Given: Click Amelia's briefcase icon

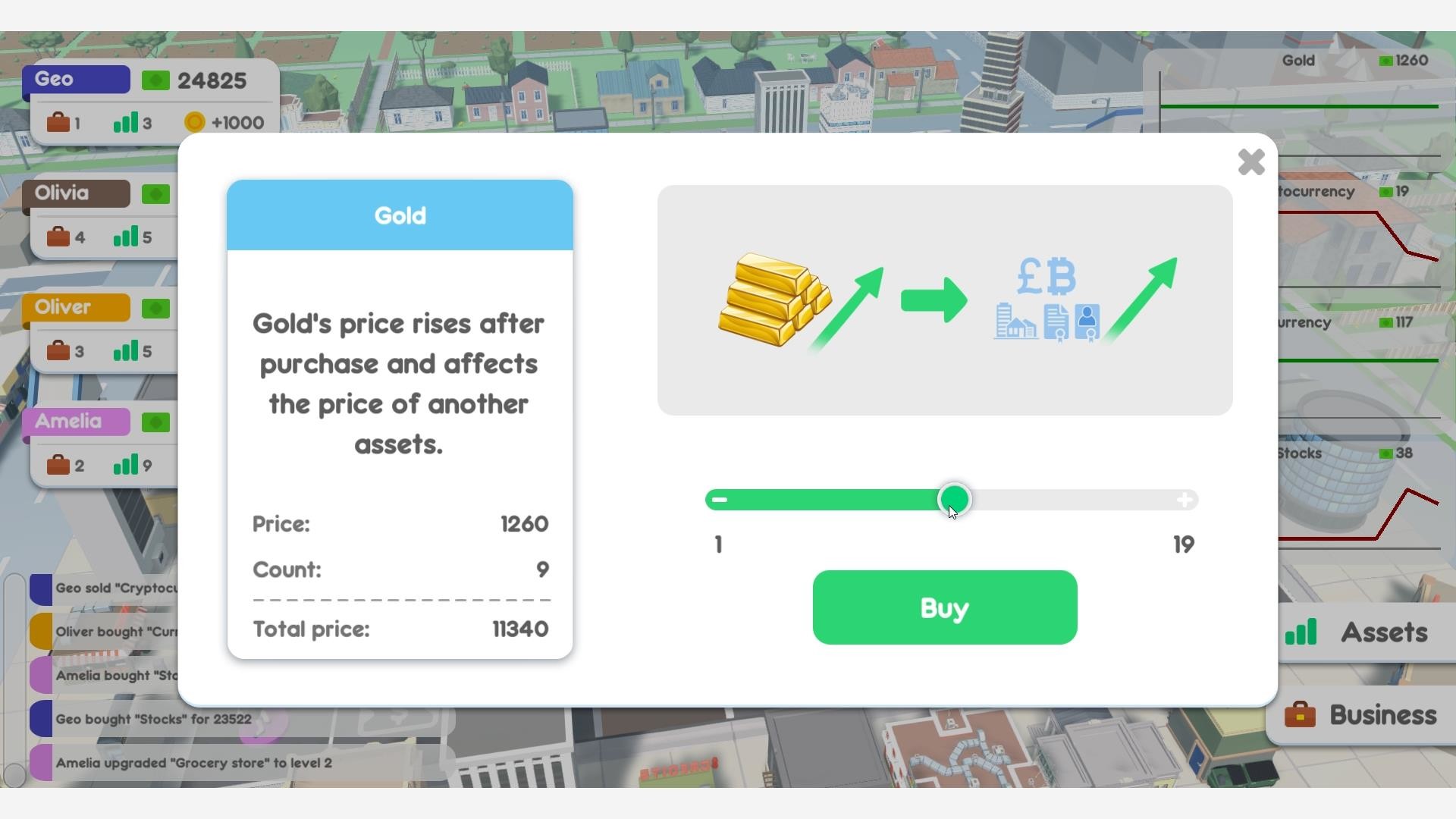Looking at the screenshot, I should [x=60, y=465].
